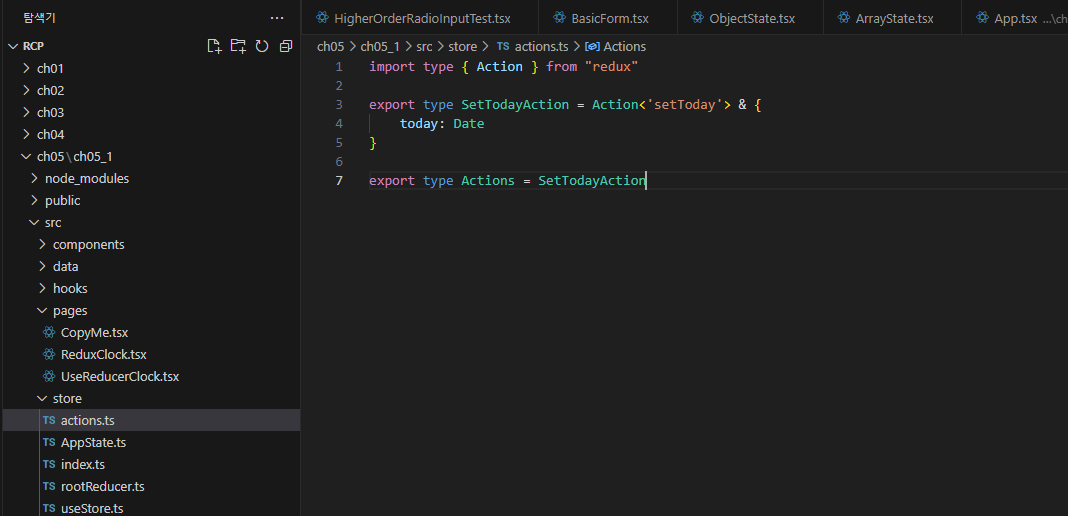
Task: Click the React icon on HigherOrderRadioInputTest.tsx tab
Action: coord(323,18)
